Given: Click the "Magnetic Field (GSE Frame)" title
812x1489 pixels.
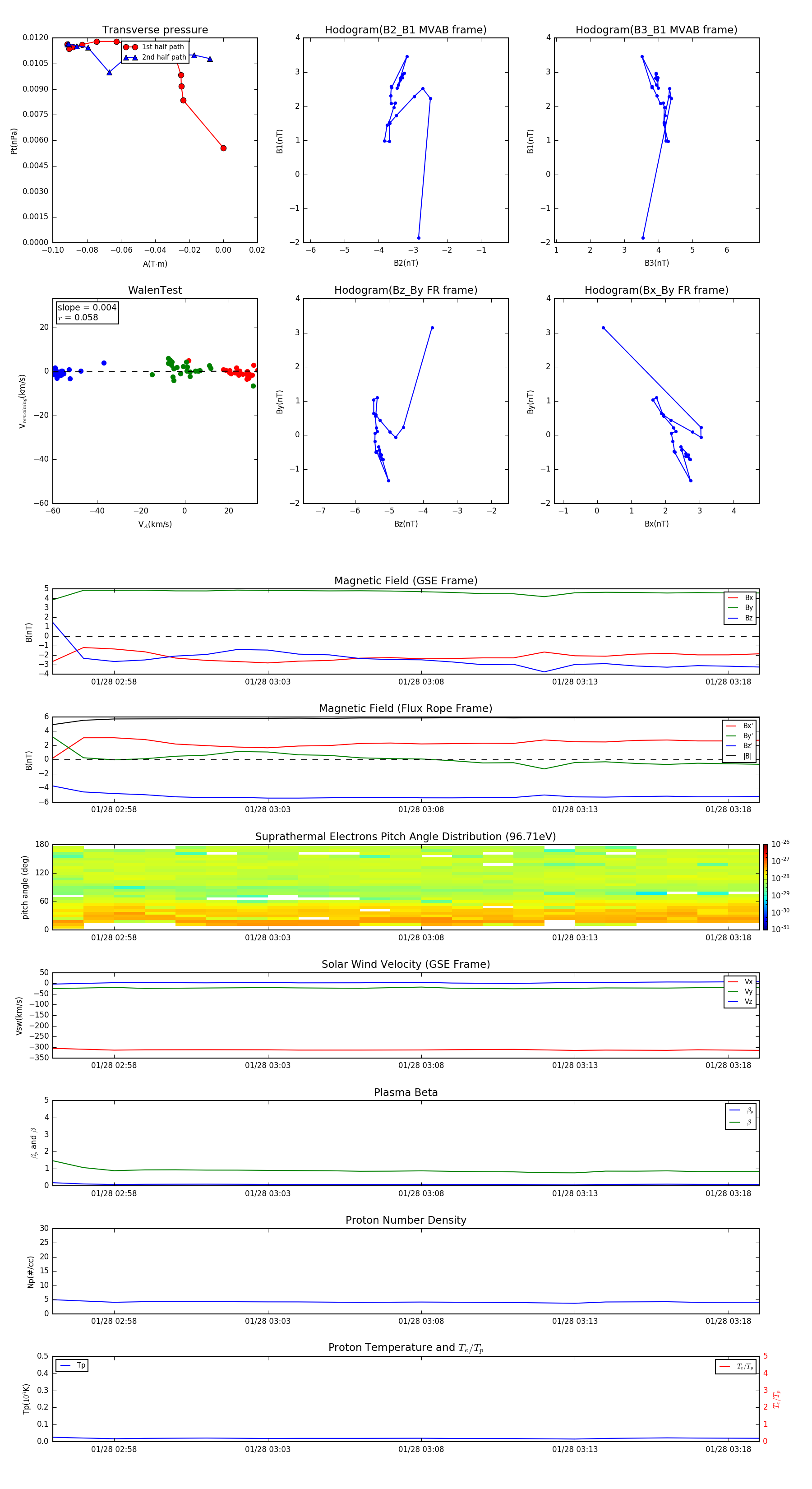Looking at the screenshot, I should (x=406, y=581).
